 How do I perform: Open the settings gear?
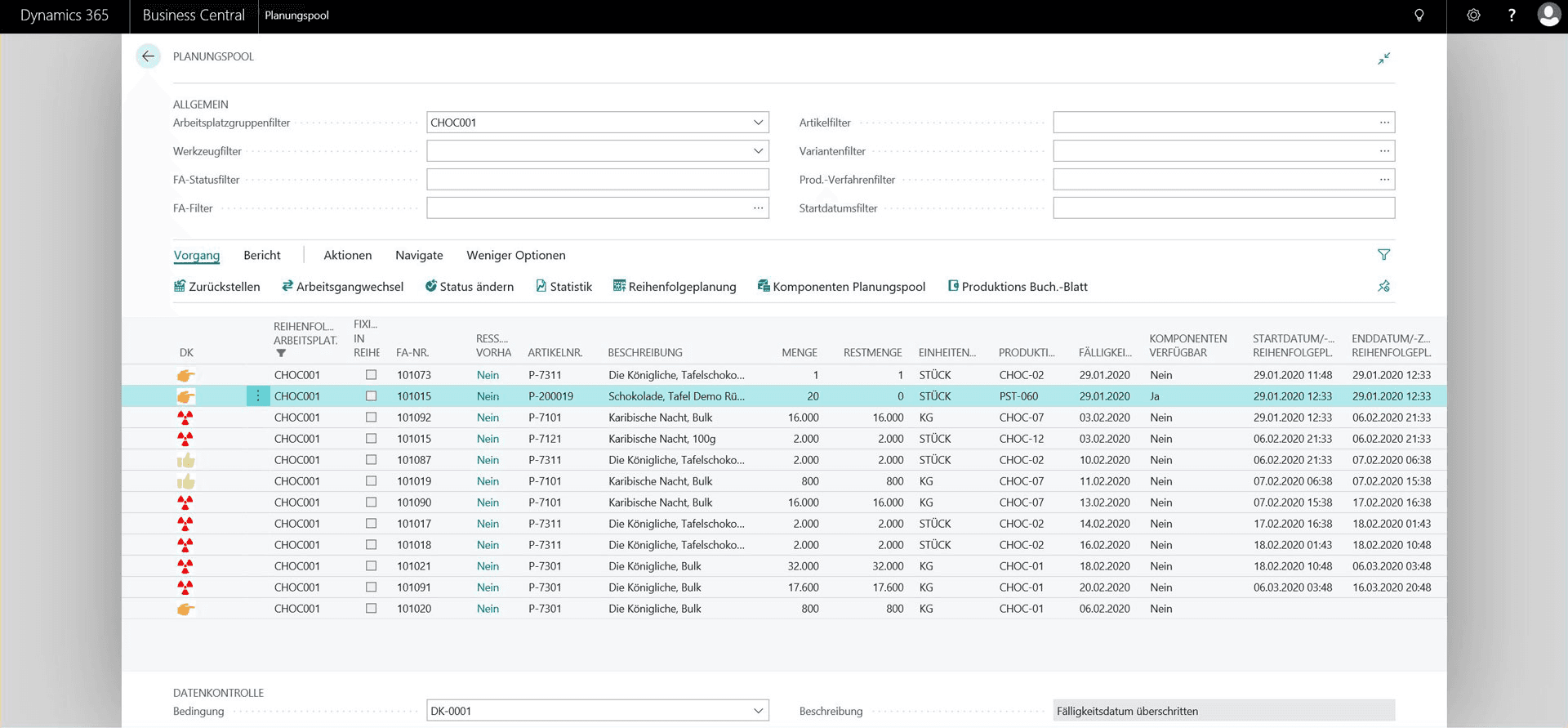1473,16
